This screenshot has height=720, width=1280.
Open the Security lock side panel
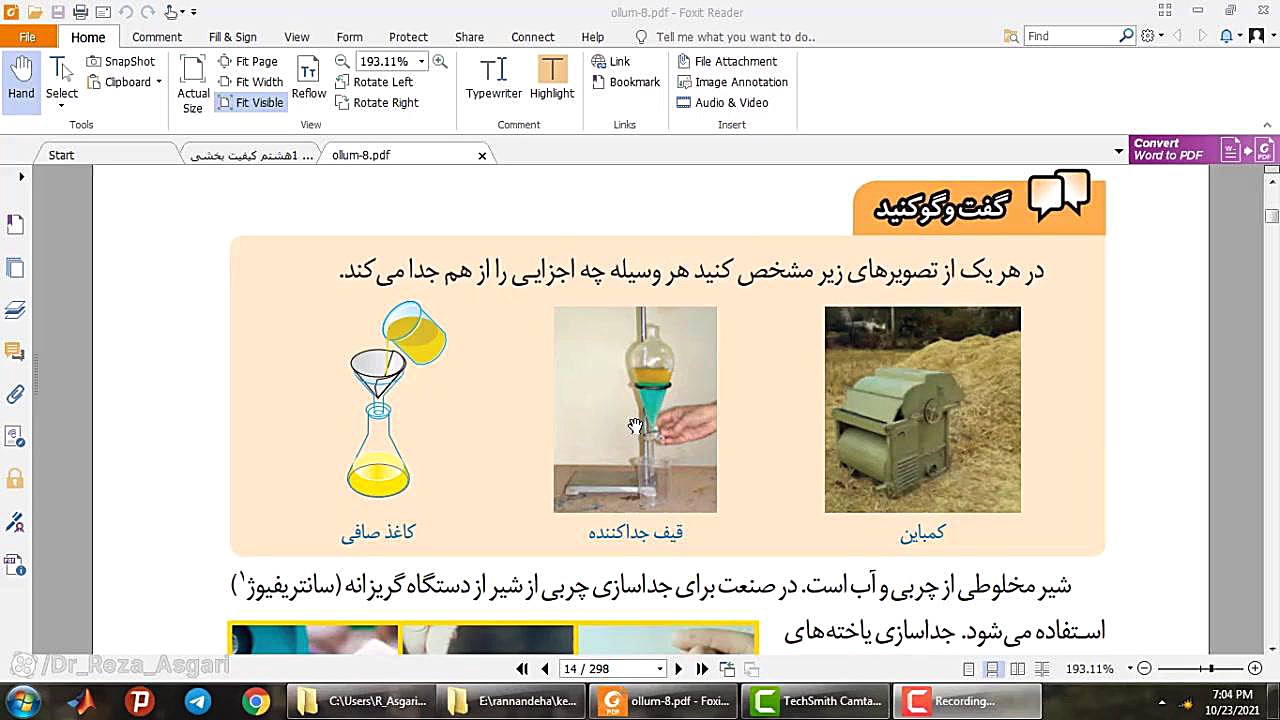pos(15,478)
